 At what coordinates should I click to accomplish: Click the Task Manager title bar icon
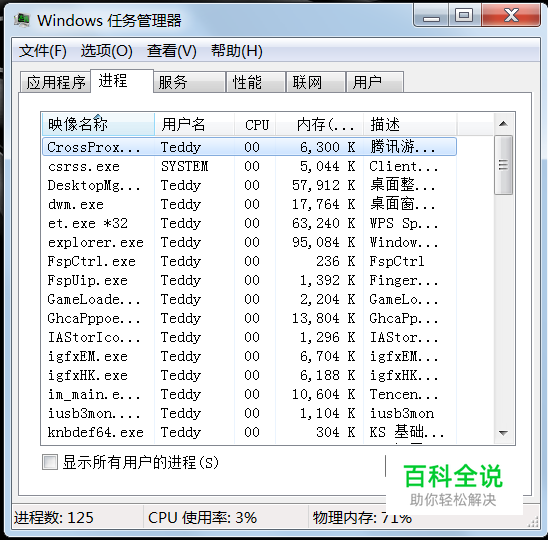click(22, 20)
